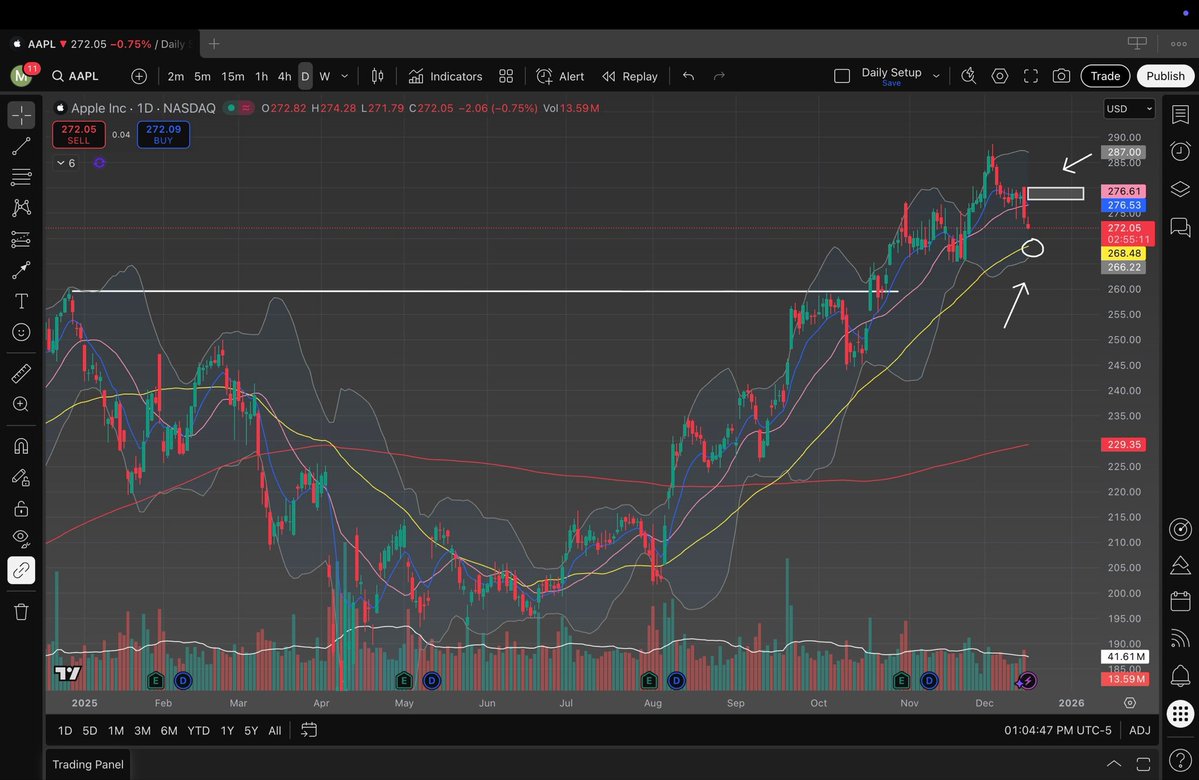1199x780 pixels.
Task: Click the blue 272.09 BUY button
Action: coord(164,135)
